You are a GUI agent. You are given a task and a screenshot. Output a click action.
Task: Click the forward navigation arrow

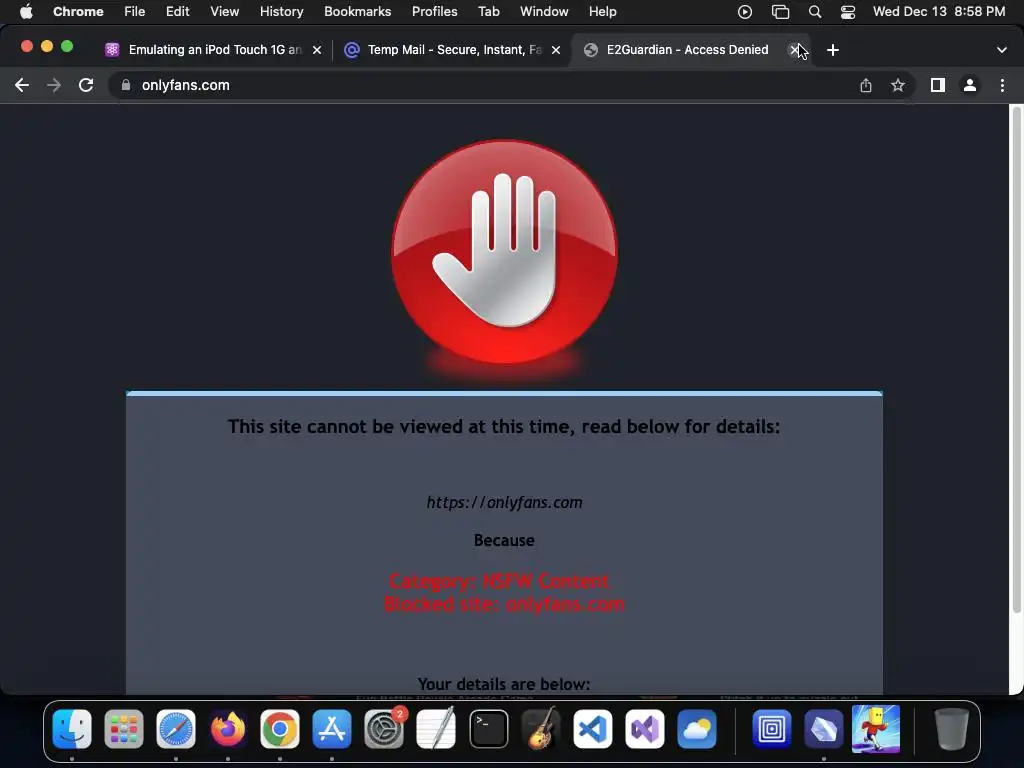[54, 85]
